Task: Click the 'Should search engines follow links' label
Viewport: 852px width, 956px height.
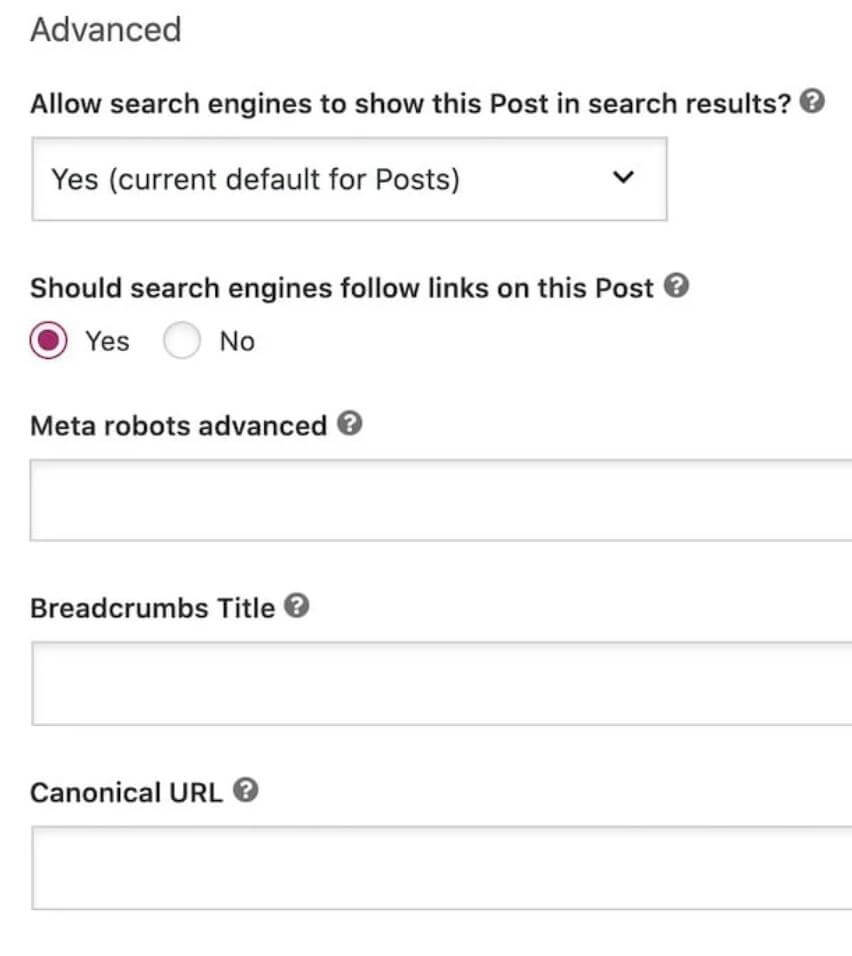Action: (341, 289)
